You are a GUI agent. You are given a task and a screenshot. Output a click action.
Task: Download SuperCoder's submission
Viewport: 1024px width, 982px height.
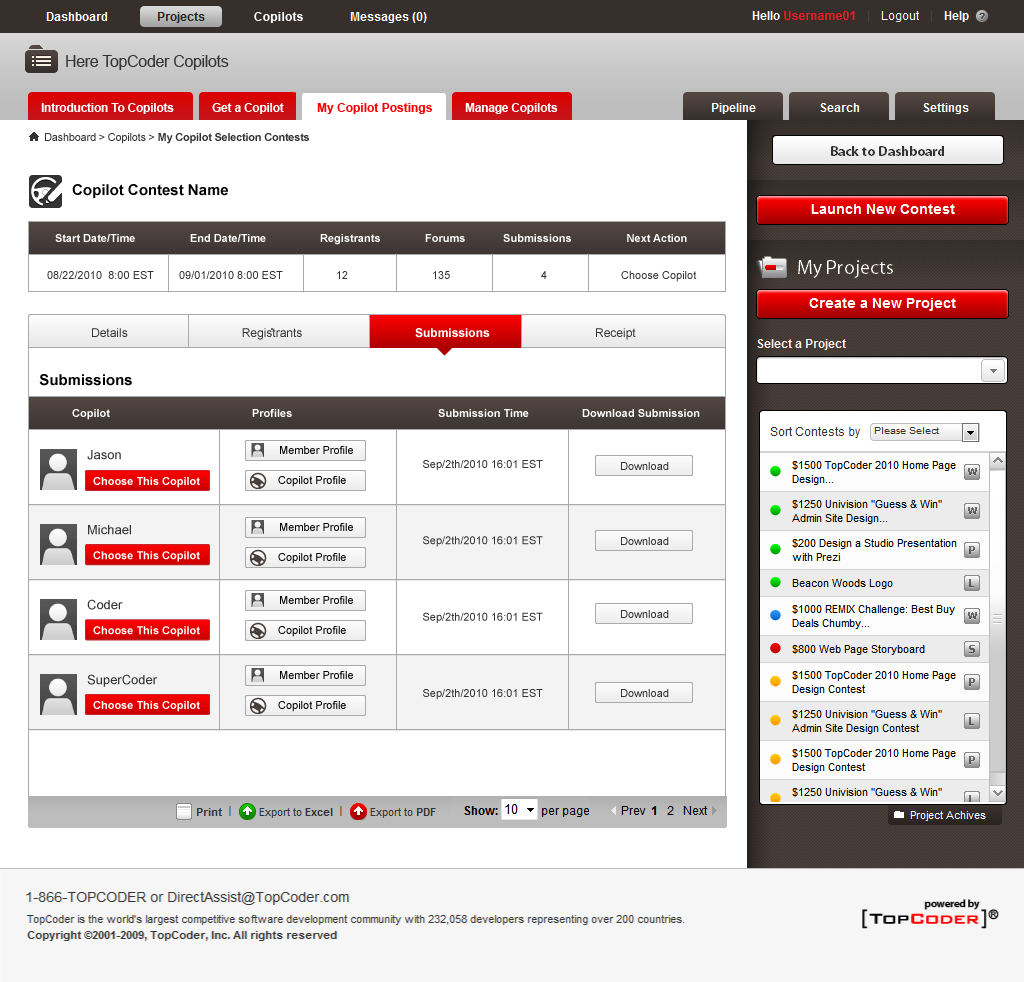pyautogui.click(x=644, y=693)
